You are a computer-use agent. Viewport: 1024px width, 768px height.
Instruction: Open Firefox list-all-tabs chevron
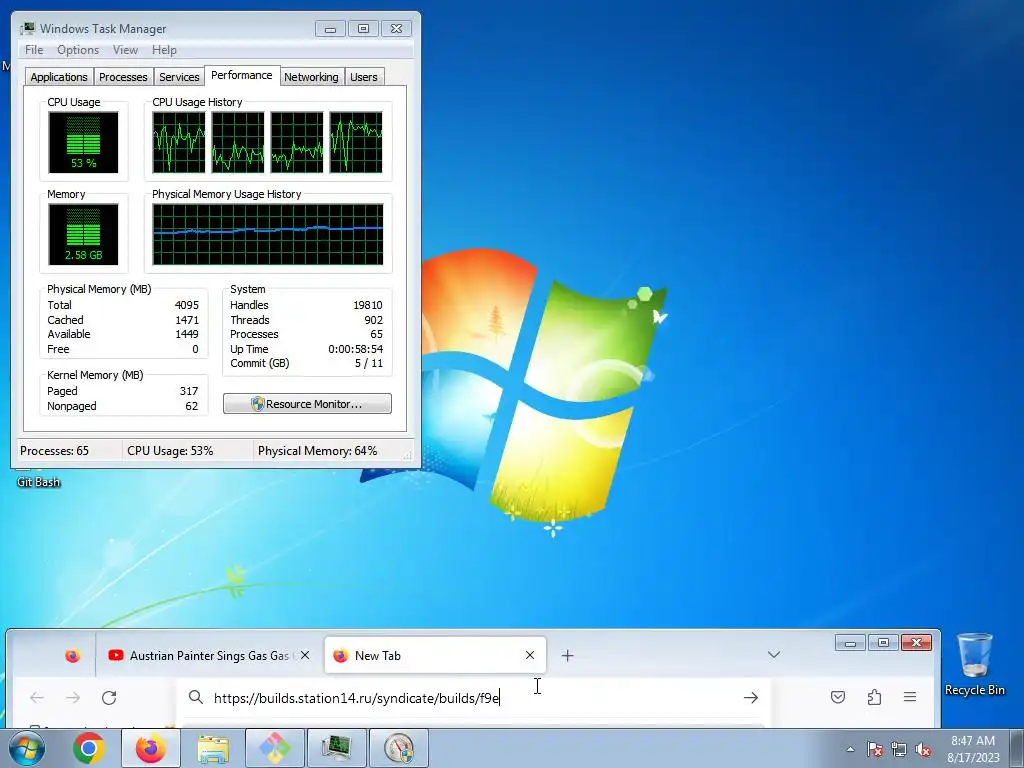pos(774,654)
